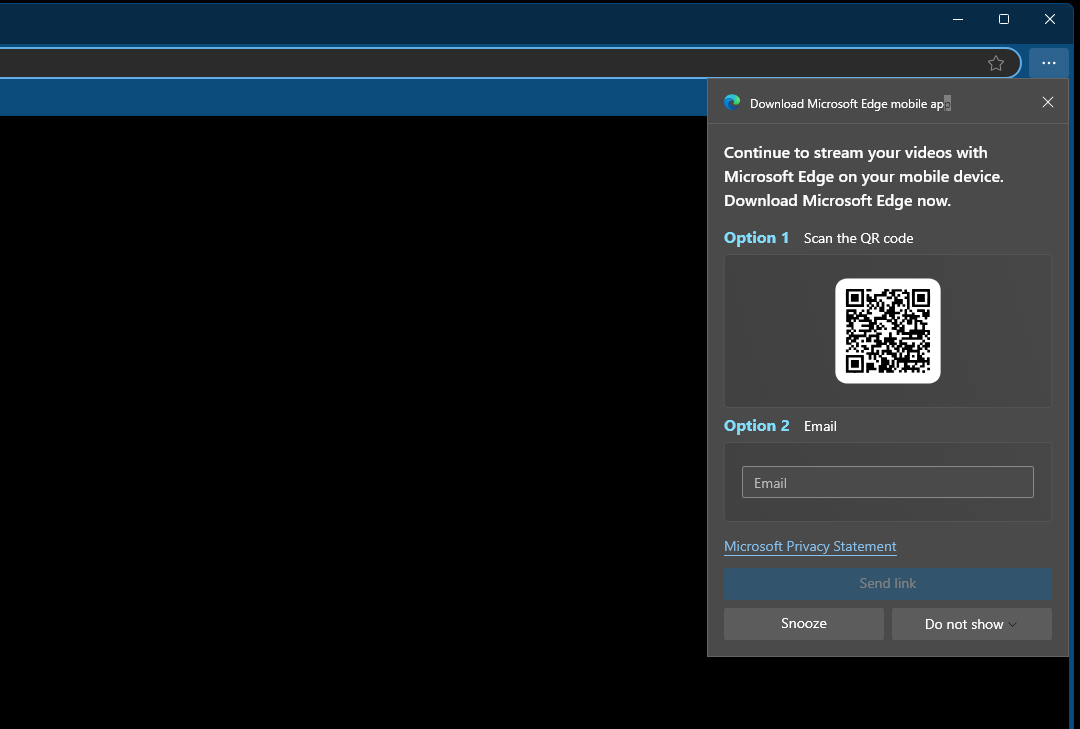The image size is (1080, 729).
Task: Click the 'Download Microsoft Edge mobile app' title
Action: pyautogui.click(x=850, y=104)
